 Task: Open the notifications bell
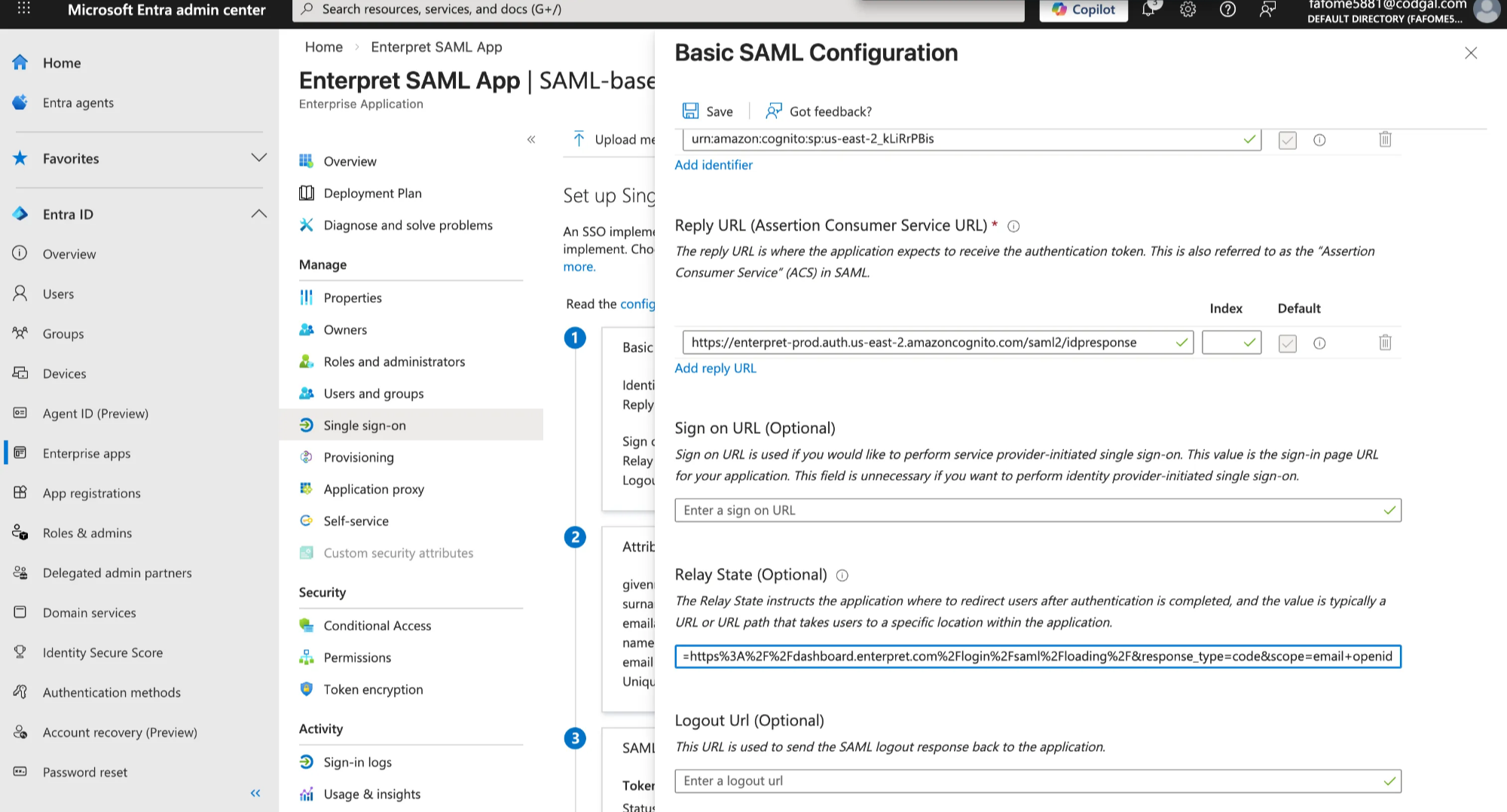1149,10
